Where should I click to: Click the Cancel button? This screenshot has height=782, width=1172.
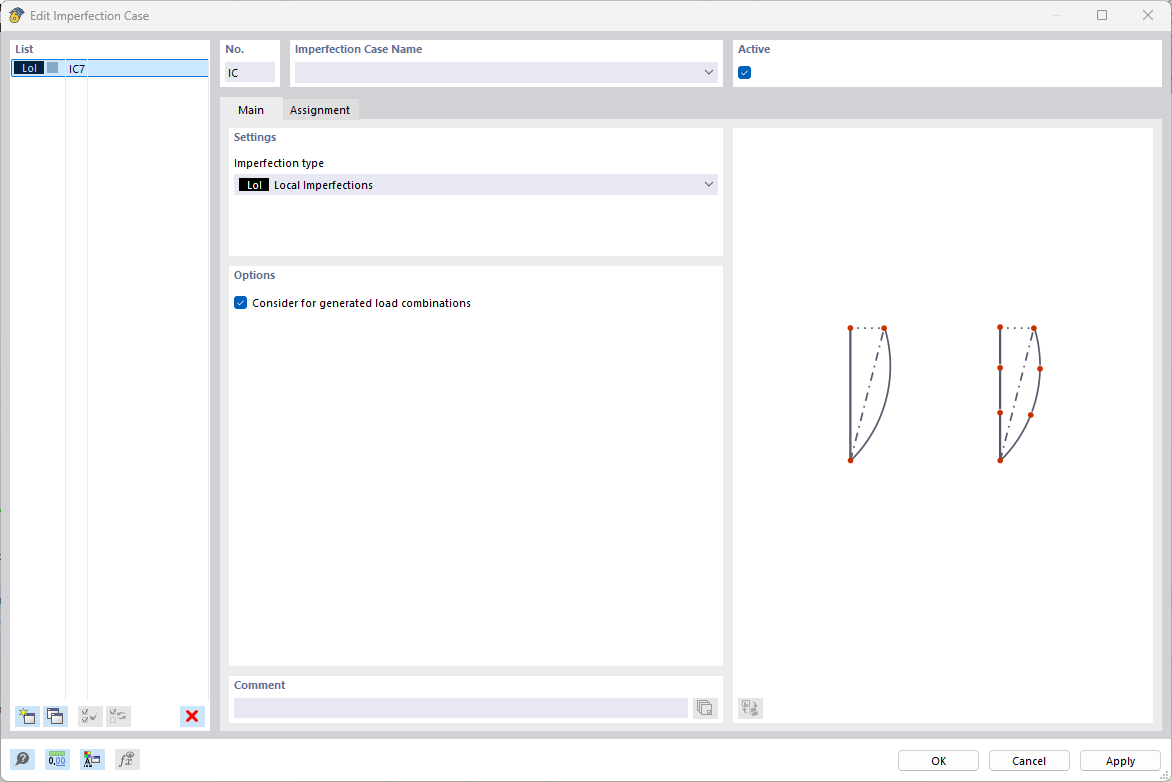[1028, 760]
